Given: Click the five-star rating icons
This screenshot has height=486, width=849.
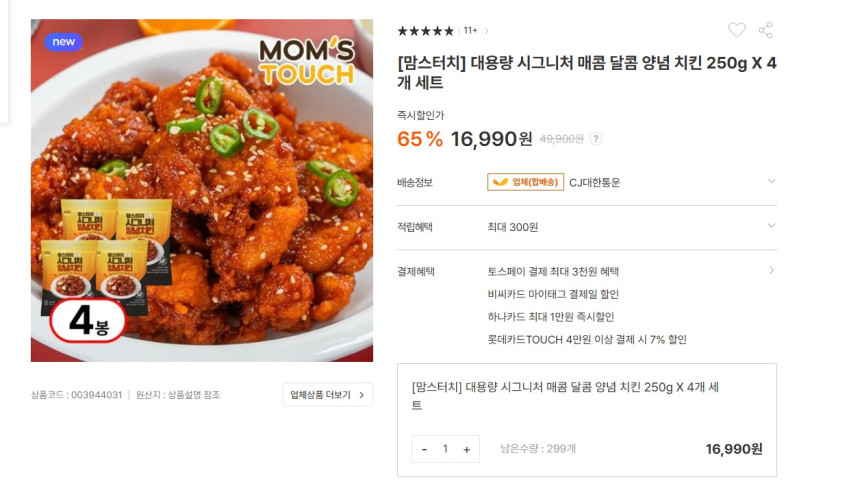Looking at the screenshot, I should [425, 31].
